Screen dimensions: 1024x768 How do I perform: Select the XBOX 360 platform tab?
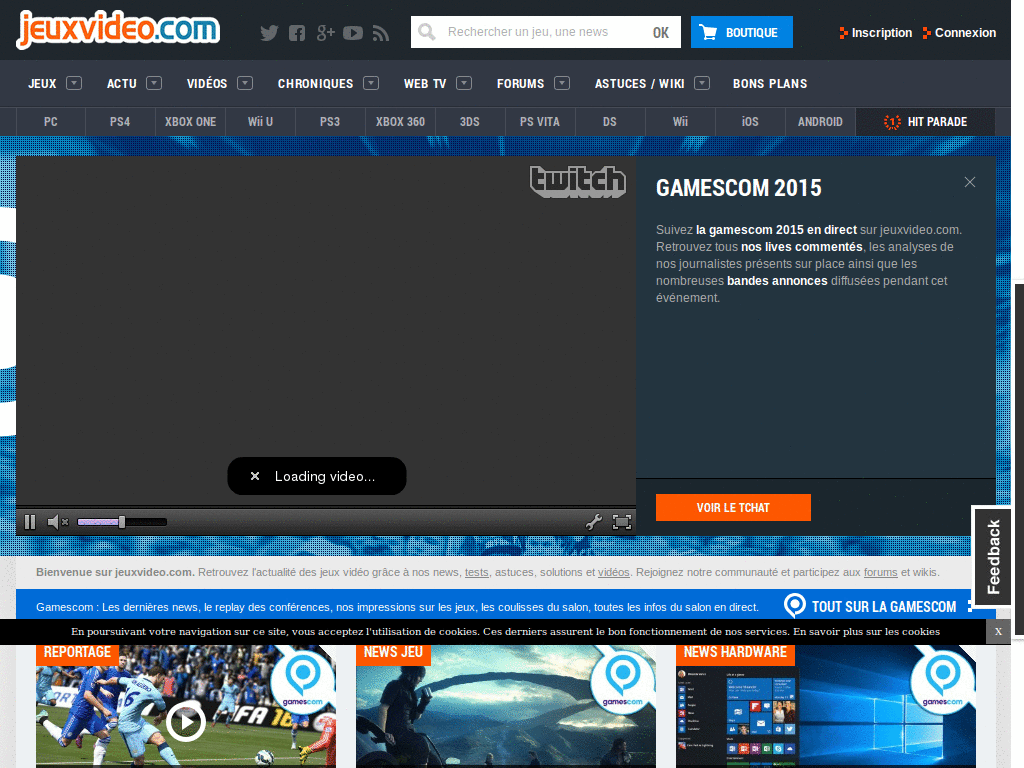click(x=400, y=121)
